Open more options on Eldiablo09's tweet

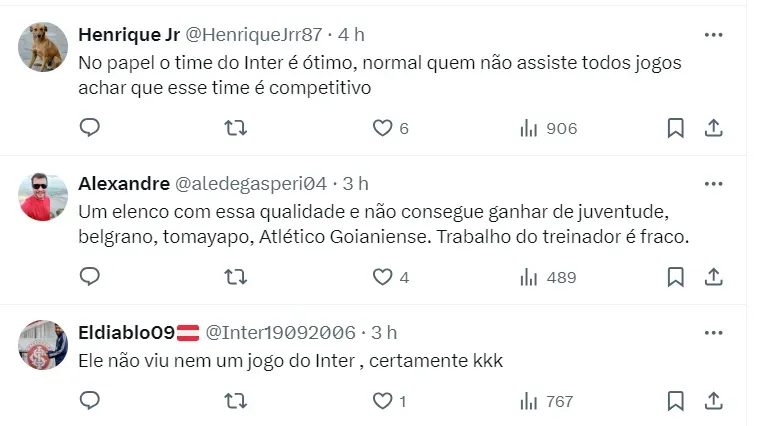(x=713, y=333)
